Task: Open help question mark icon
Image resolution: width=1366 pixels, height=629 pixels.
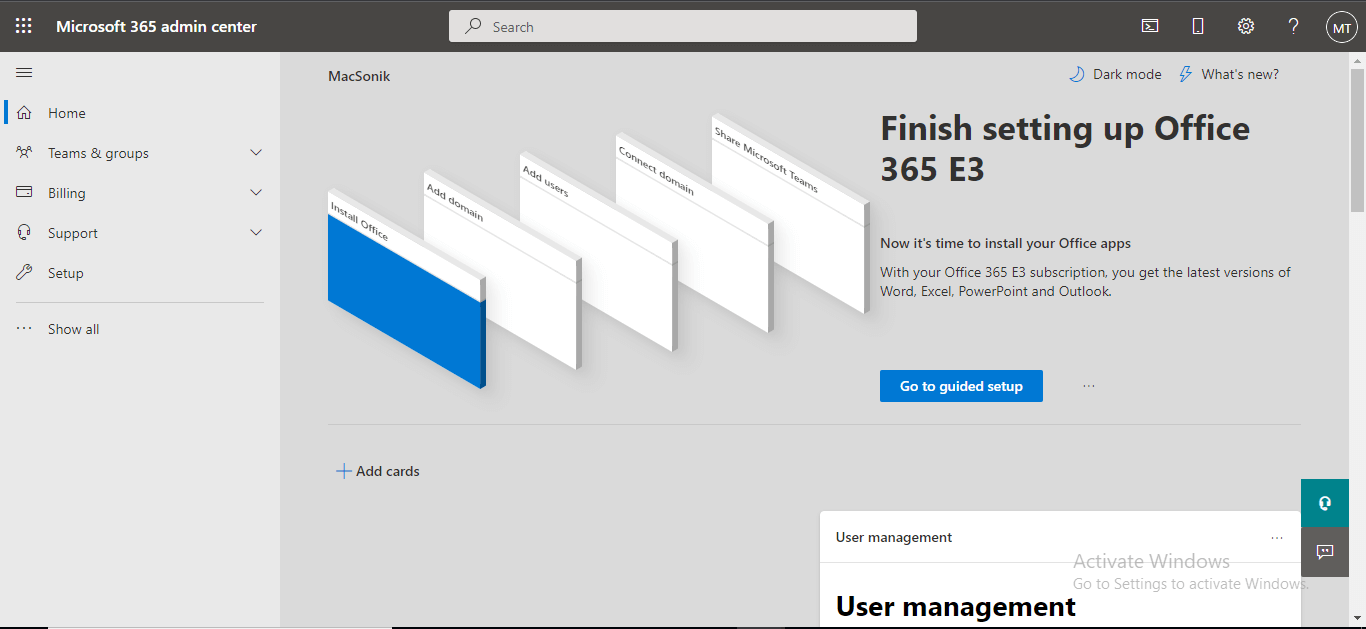Action: click(1293, 26)
